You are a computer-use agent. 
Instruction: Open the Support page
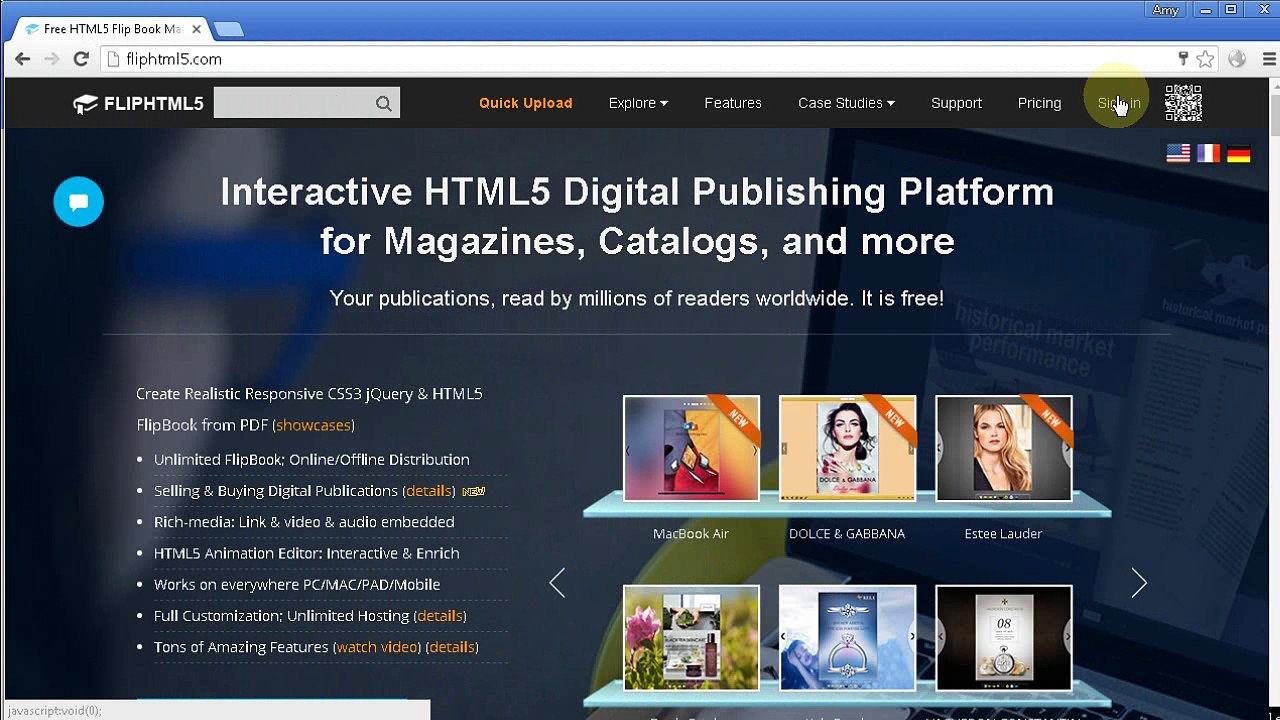pos(956,103)
